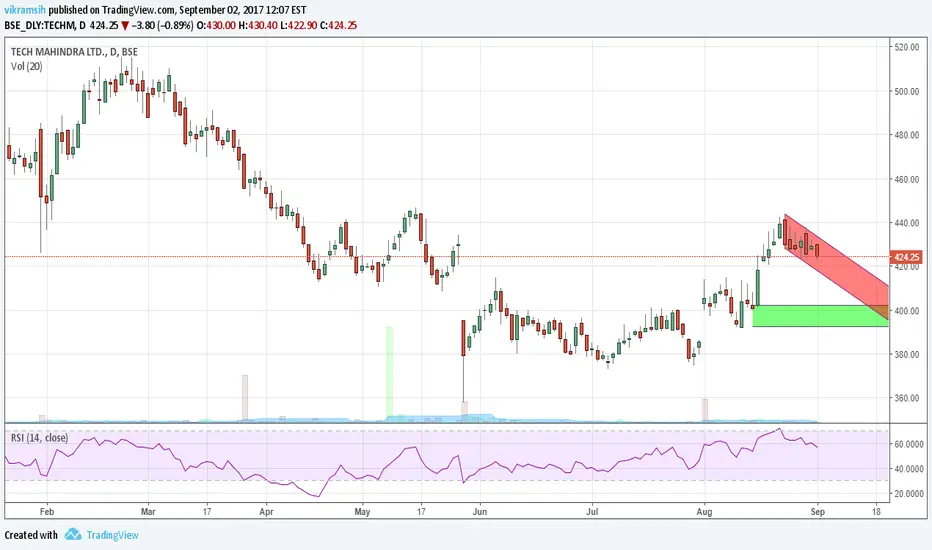
Task: Click the 18 date axis label
Action: click(x=876, y=511)
